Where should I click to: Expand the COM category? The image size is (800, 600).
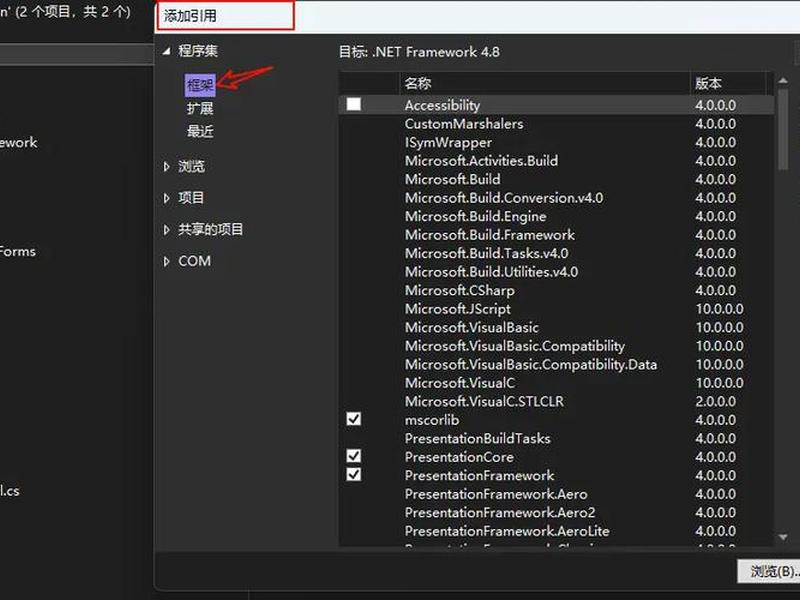[166, 261]
